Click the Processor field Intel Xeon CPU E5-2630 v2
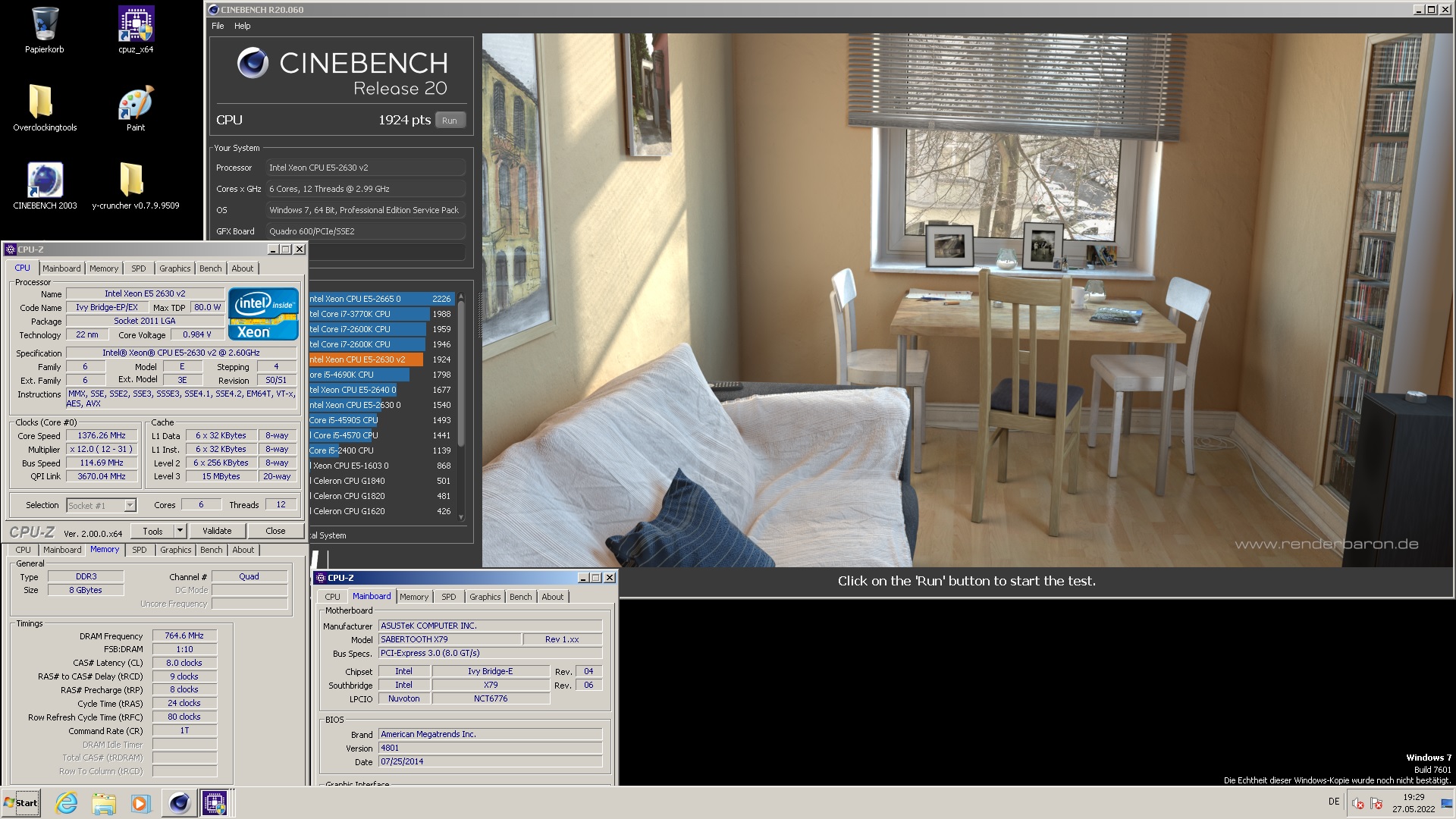This screenshot has height=819, width=1456. click(x=366, y=168)
